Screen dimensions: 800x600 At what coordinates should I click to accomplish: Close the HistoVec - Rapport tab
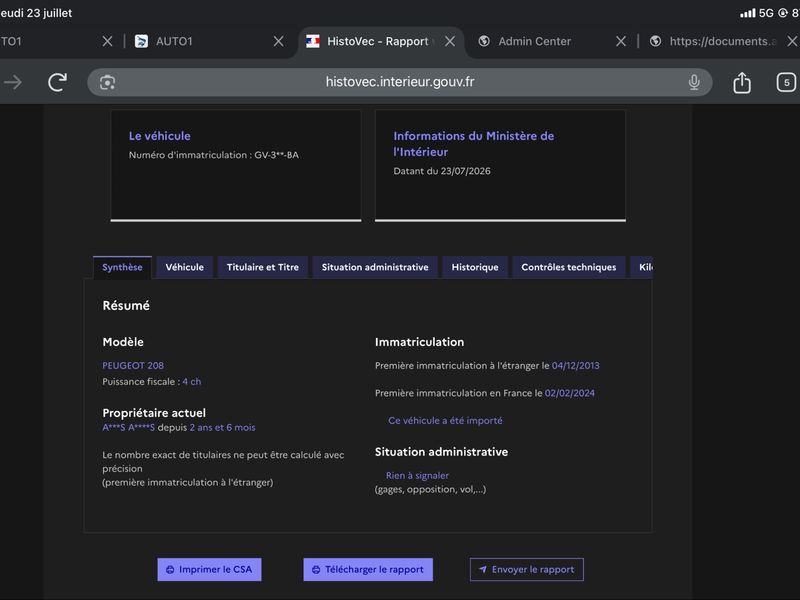tap(450, 41)
